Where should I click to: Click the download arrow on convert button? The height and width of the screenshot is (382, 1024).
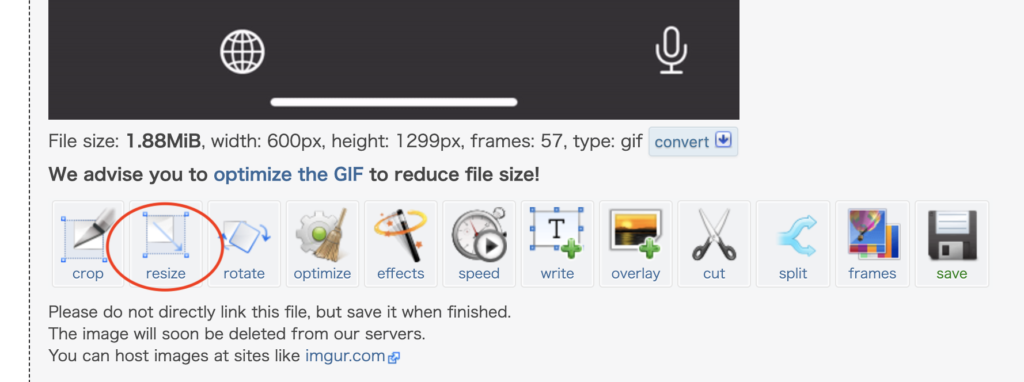pos(723,140)
